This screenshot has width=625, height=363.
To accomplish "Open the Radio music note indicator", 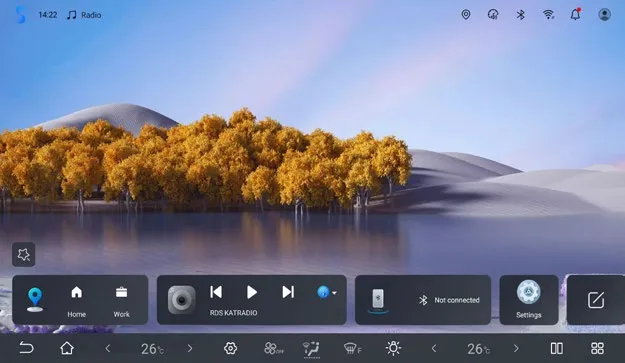I will 84,15.
